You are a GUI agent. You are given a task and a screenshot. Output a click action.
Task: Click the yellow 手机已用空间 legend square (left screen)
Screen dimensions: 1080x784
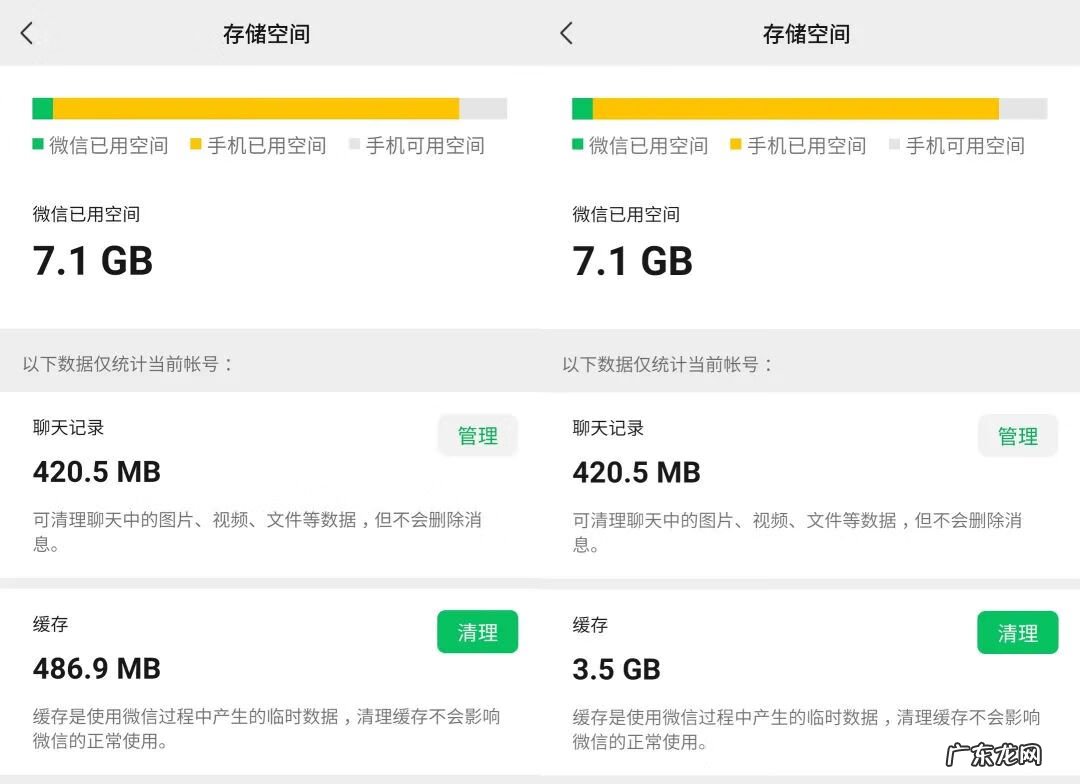[198, 146]
